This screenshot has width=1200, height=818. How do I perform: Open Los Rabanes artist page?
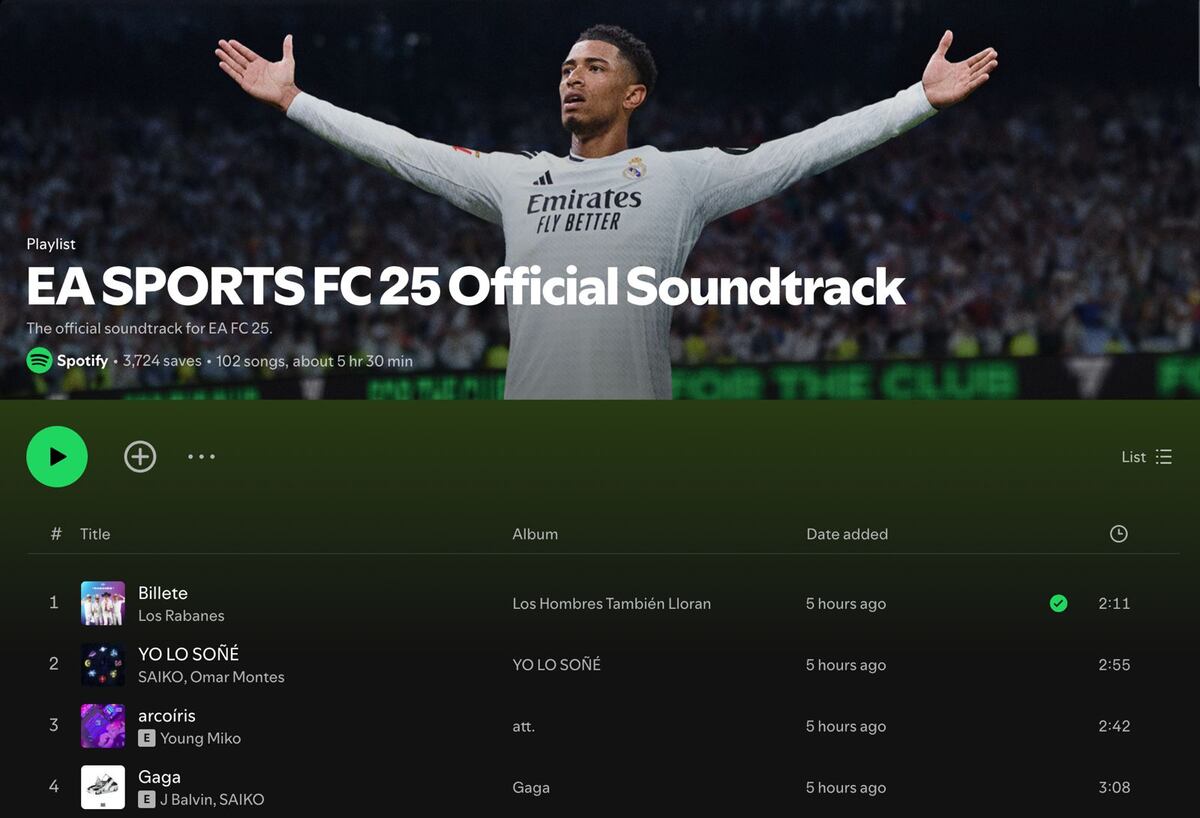pyautogui.click(x=183, y=617)
